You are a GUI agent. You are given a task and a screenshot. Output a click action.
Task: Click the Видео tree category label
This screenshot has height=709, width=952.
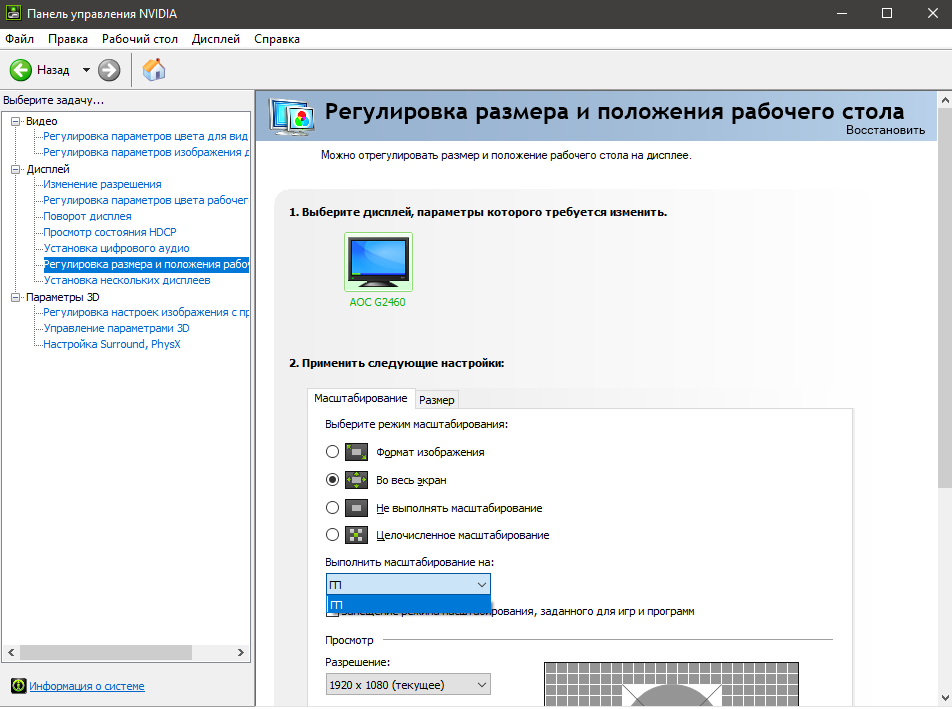tap(41, 121)
